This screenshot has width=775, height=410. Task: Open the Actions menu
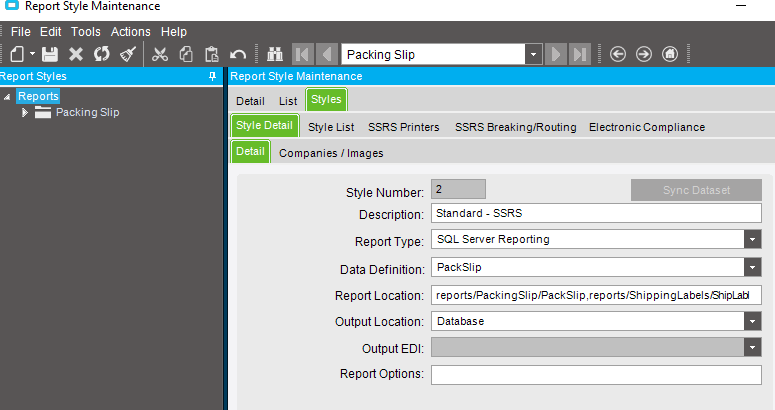[x=130, y=32]
